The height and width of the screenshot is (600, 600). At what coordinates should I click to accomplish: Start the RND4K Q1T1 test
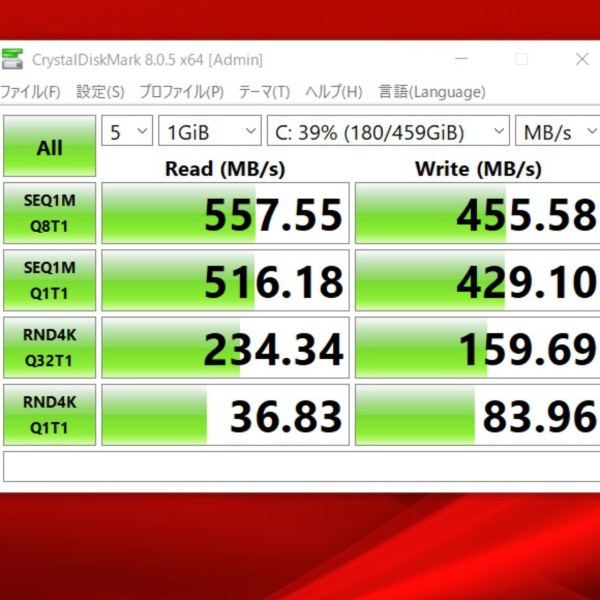coord(49,415)
